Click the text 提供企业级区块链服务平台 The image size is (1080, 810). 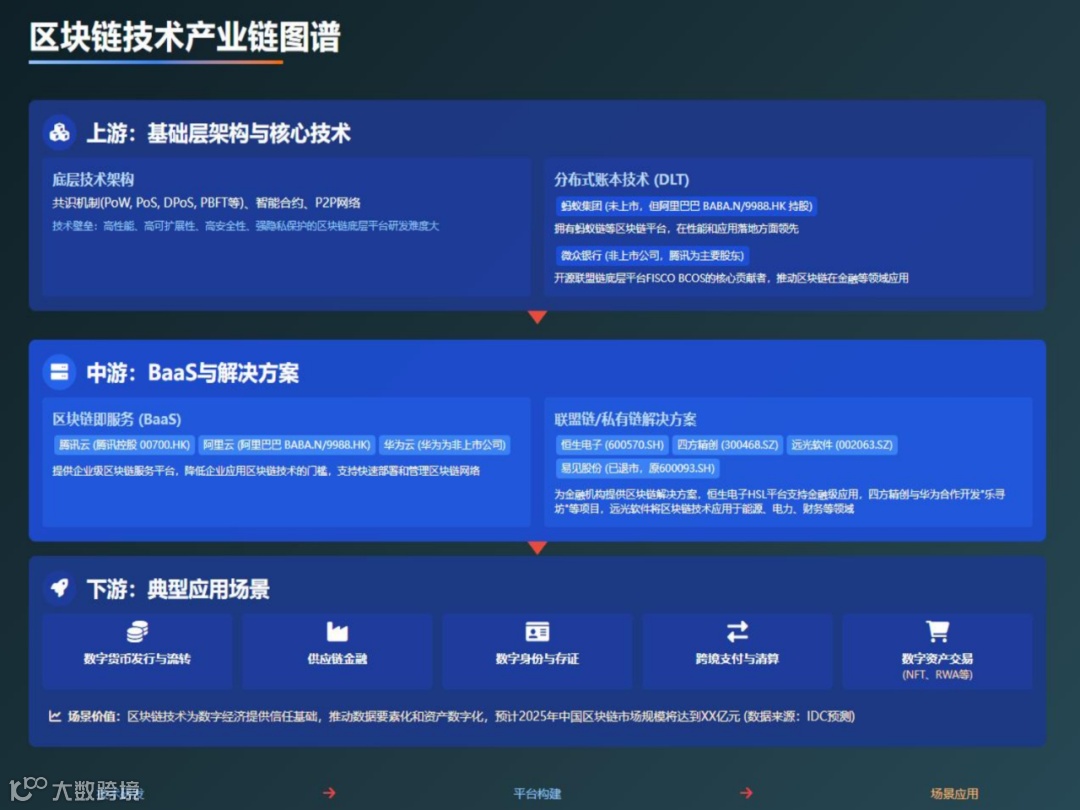pyautogui.click(x=266, y=471)
